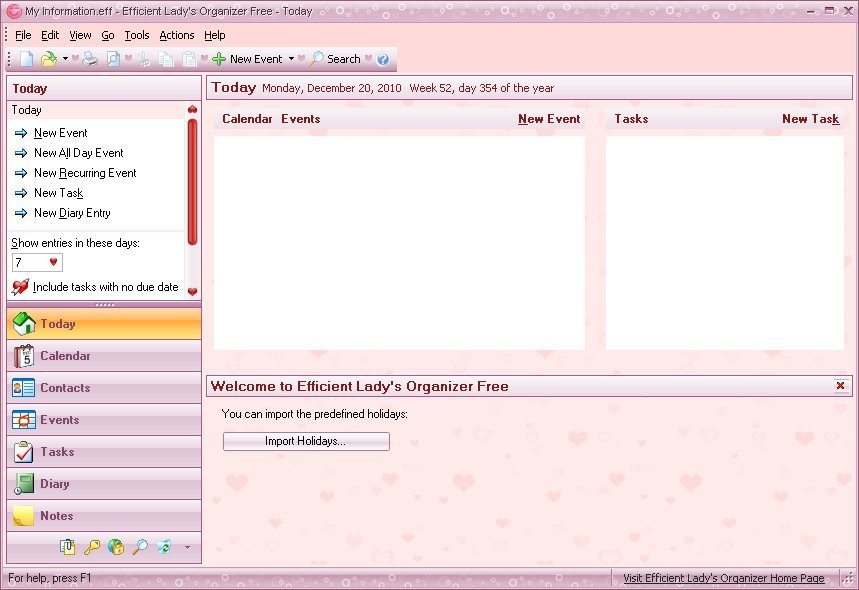Click the Import Holidays button
Screen dimensions: 859x590
(x=306, y=441)
